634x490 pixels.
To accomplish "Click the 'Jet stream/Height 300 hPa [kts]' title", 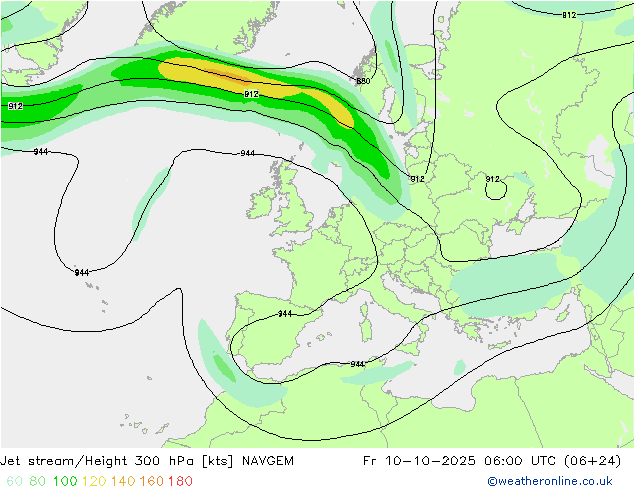I will pos(117,461).
